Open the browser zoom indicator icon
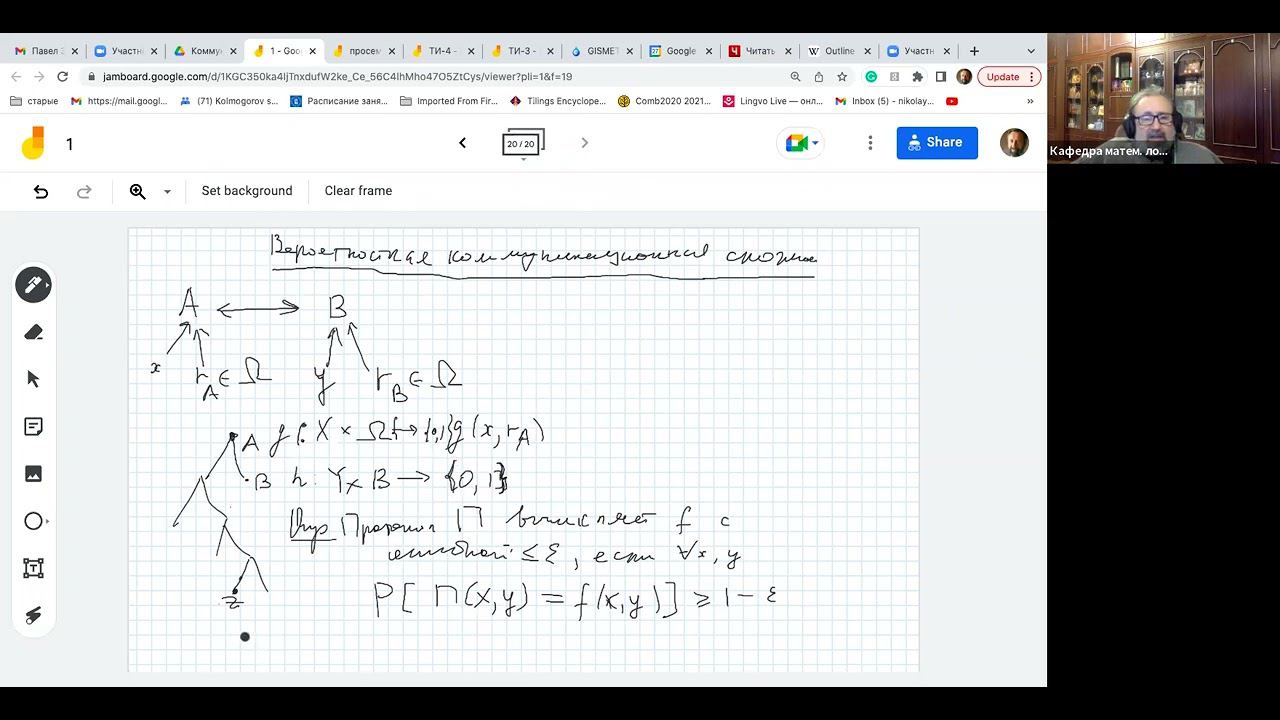Viewport: 1280px width, 720px height. coord(796,76)
